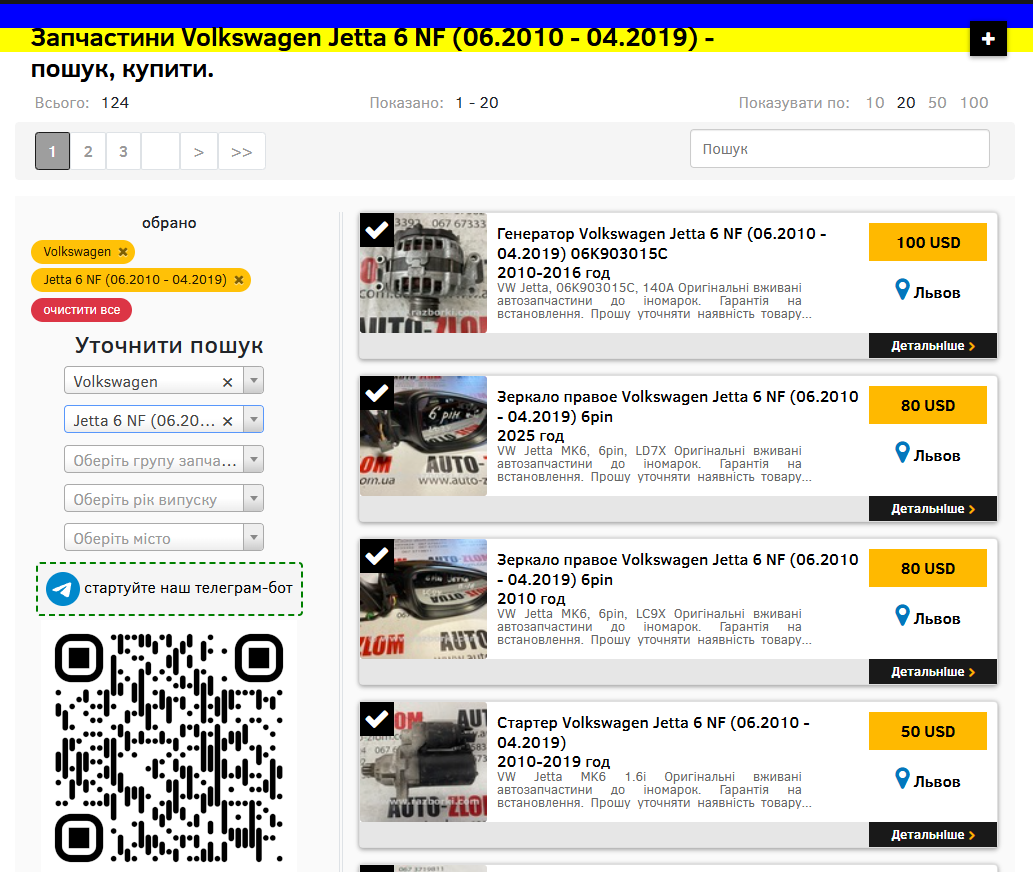Click the 80 USD price on 2010 год mirror

[x=928, y=568]
